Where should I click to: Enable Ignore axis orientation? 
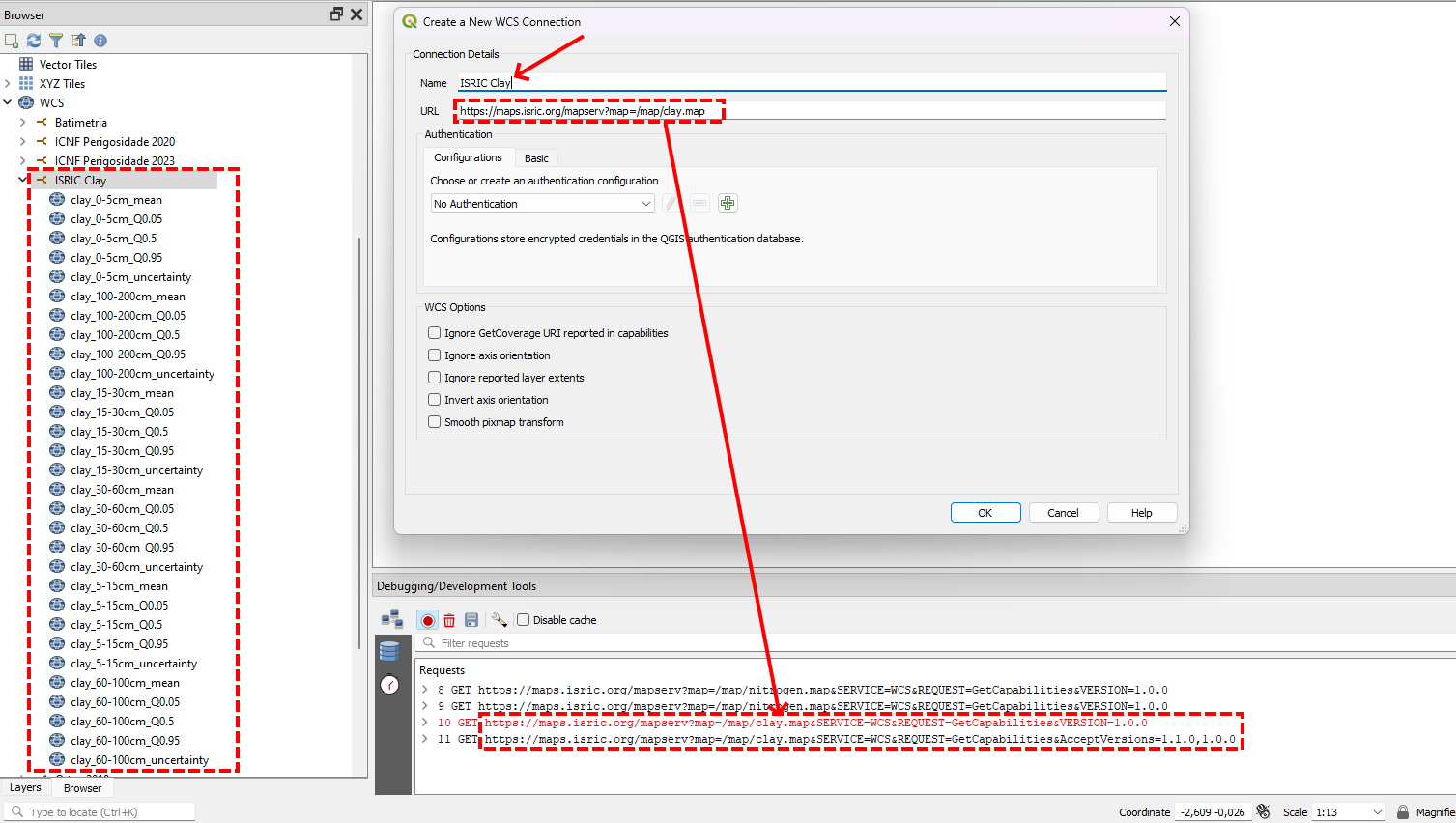[434, 355]
